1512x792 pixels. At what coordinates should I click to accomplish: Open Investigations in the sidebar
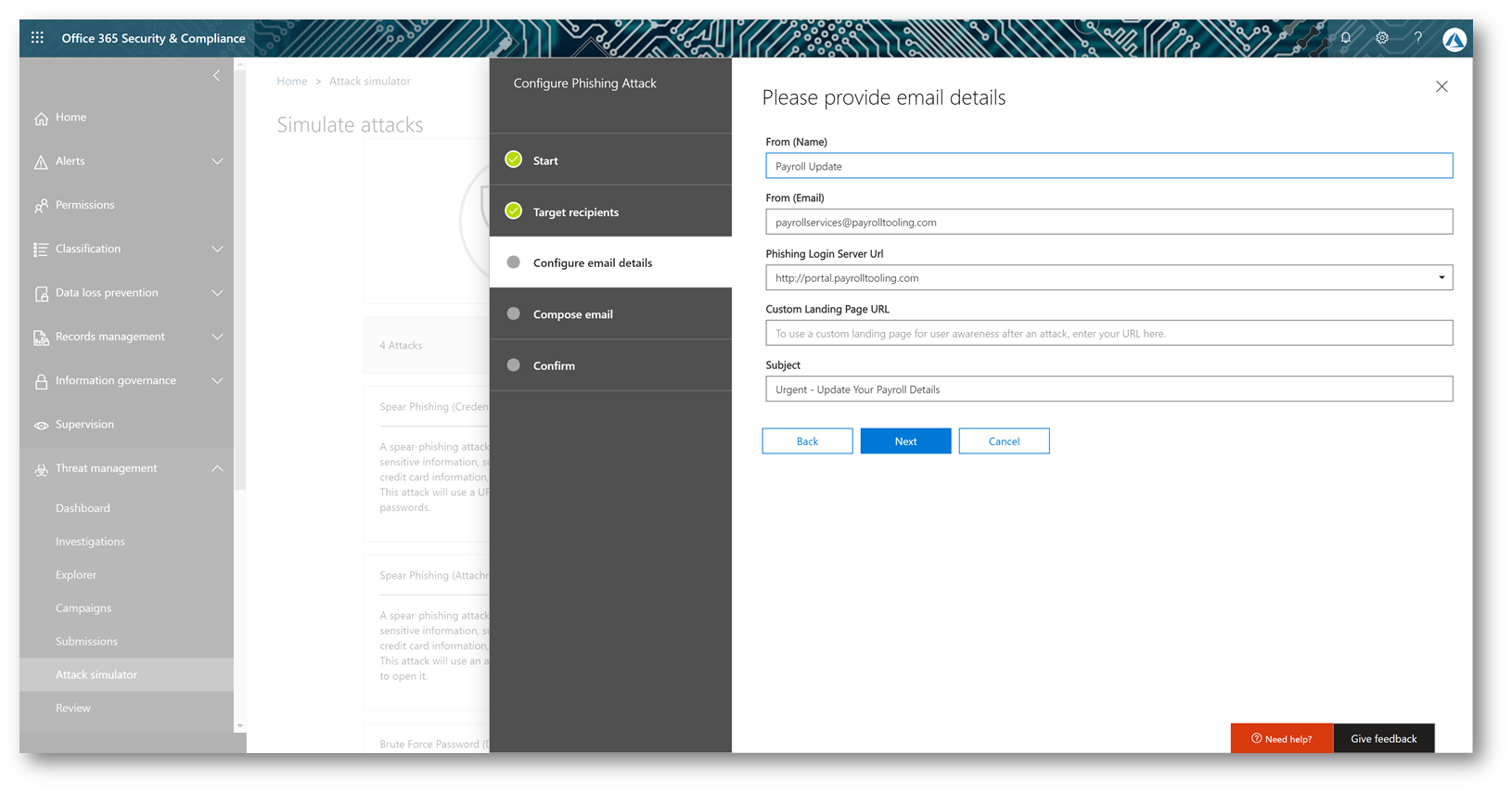[x=90, y=542]
